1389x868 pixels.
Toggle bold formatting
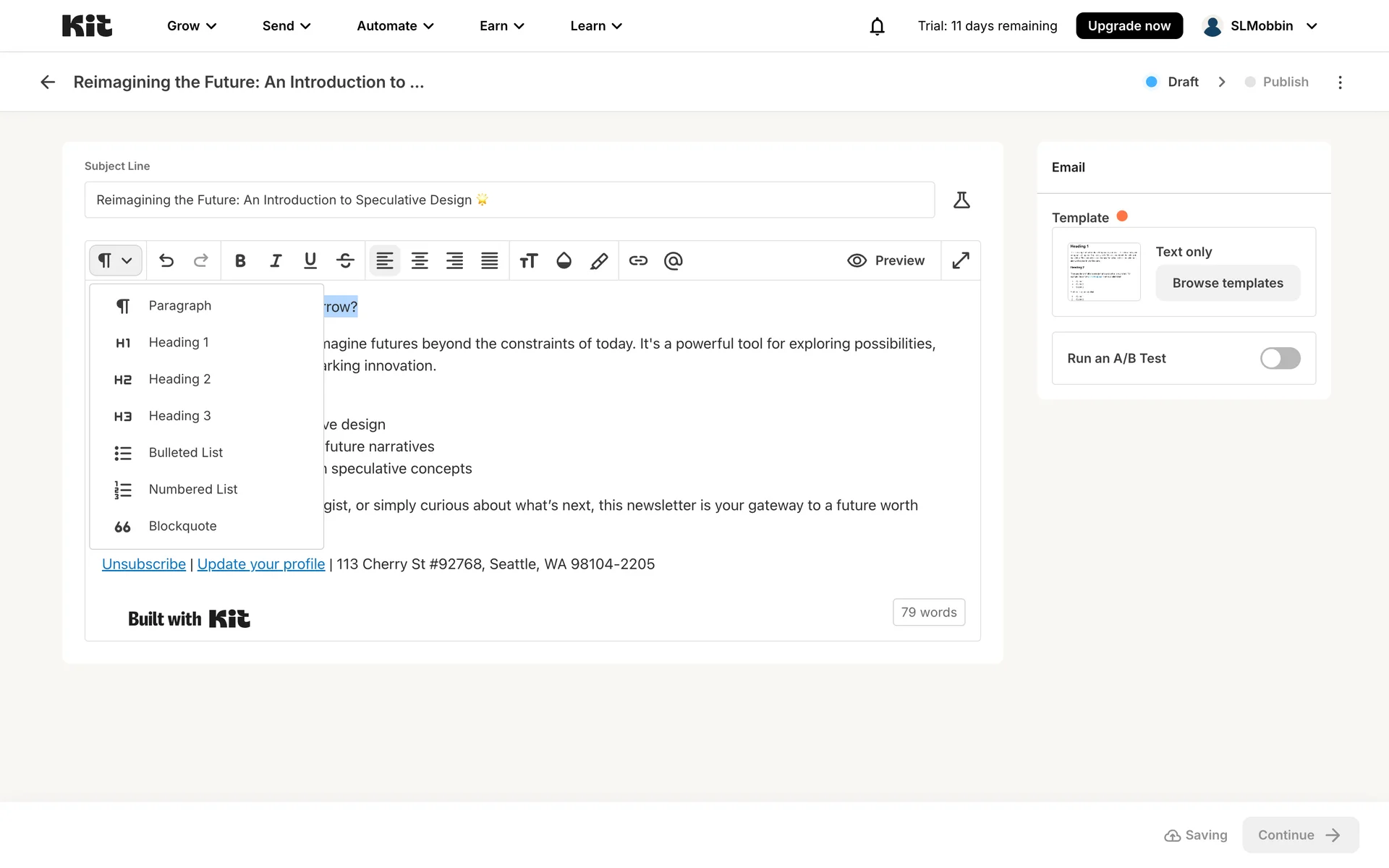tap(240, 260)
